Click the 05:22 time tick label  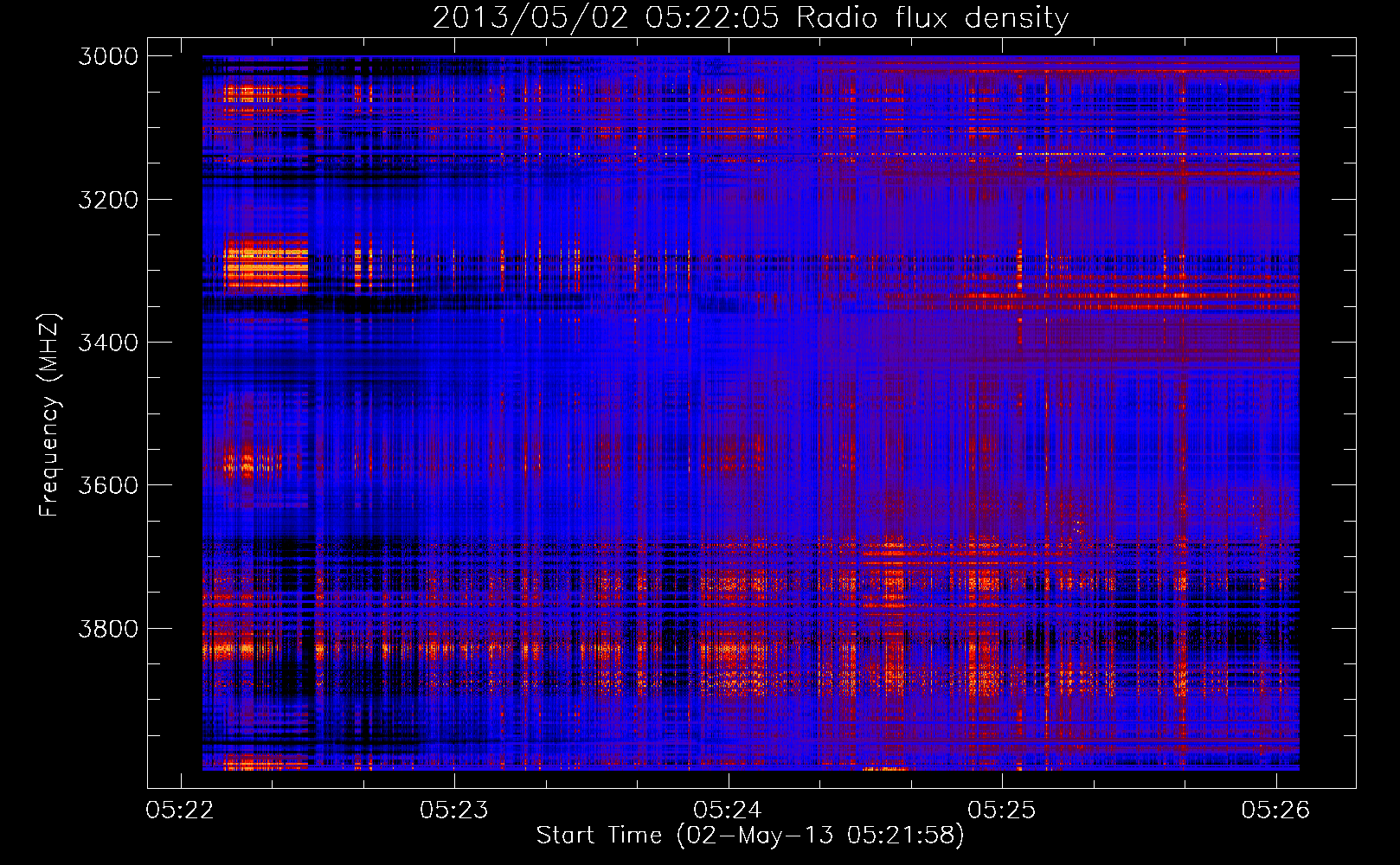(180, 810)
